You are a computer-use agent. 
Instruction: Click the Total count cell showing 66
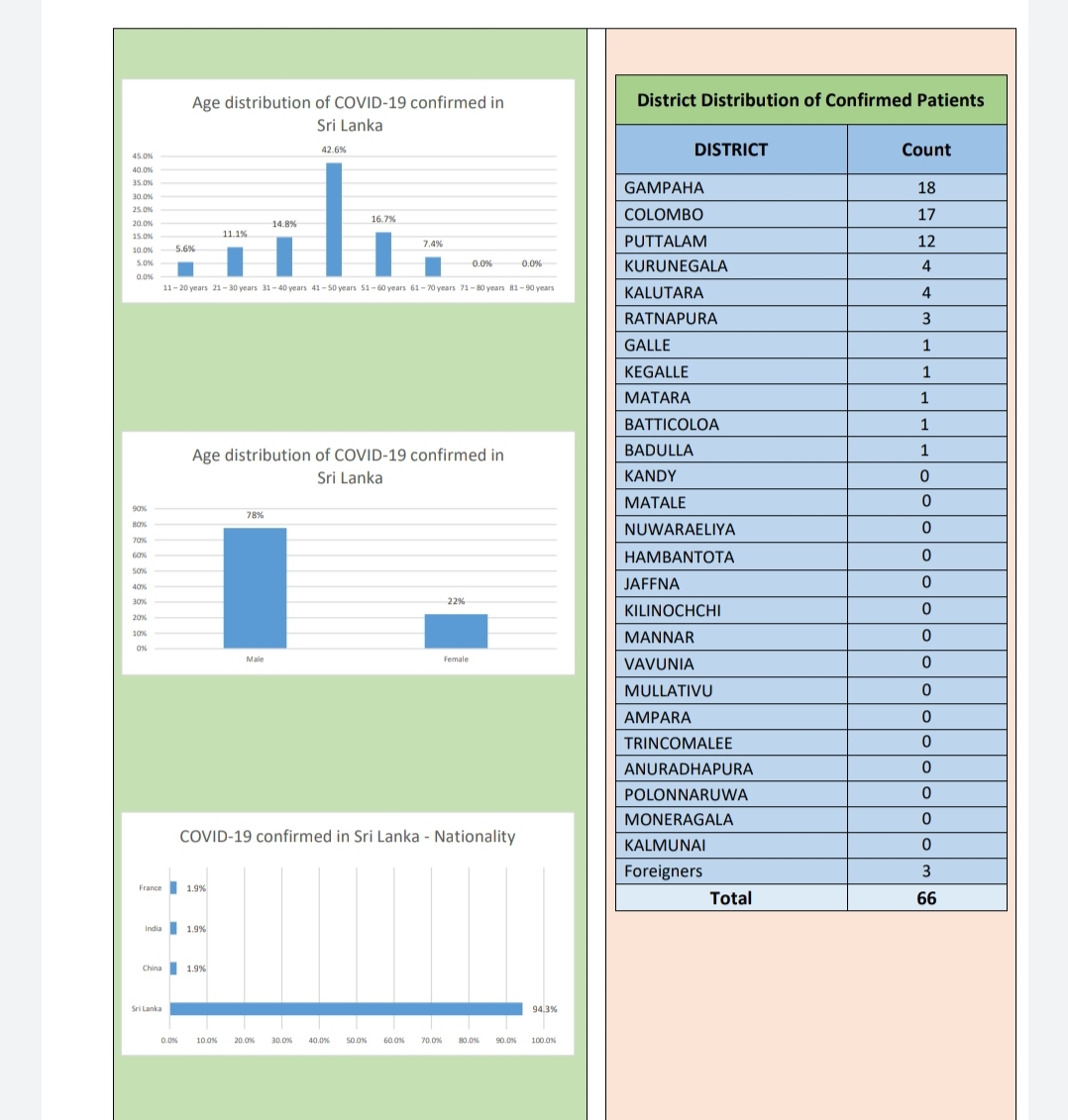927,898
